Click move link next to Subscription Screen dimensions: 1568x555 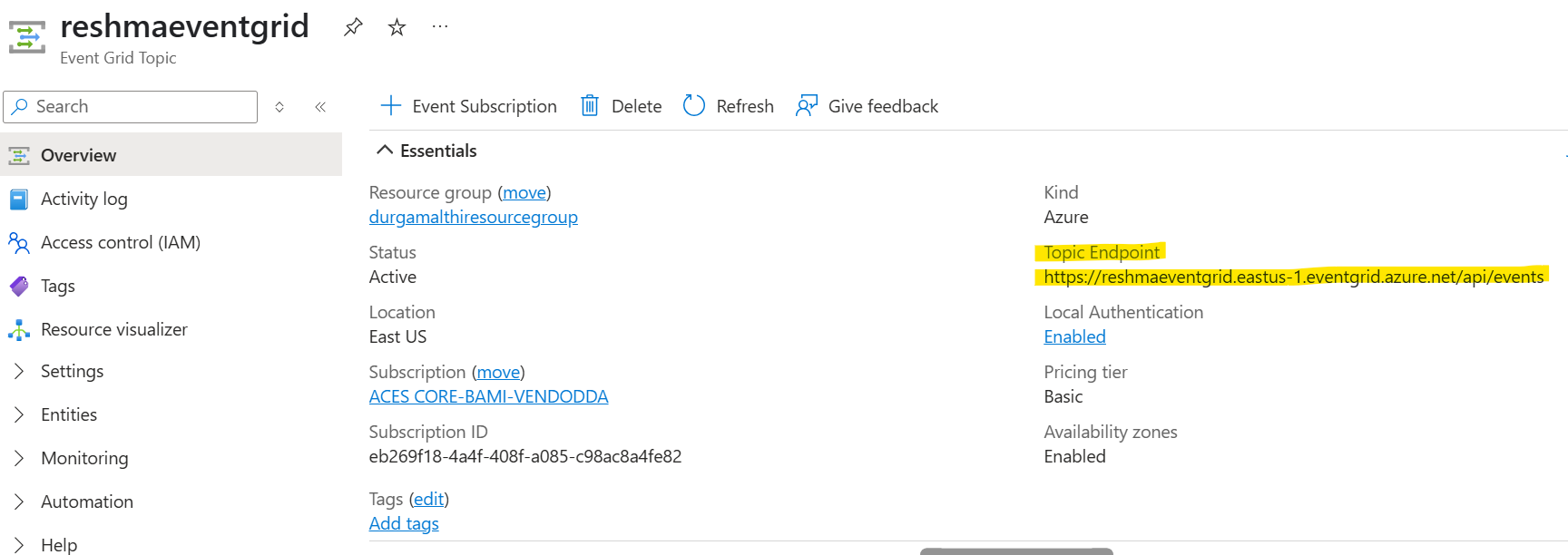[x=498, y=372]
